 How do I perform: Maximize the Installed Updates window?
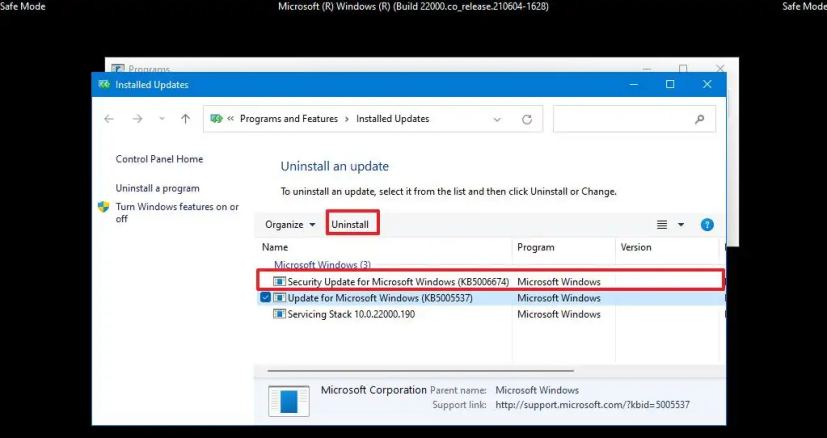pyautogui.click(x=670, y=84)
